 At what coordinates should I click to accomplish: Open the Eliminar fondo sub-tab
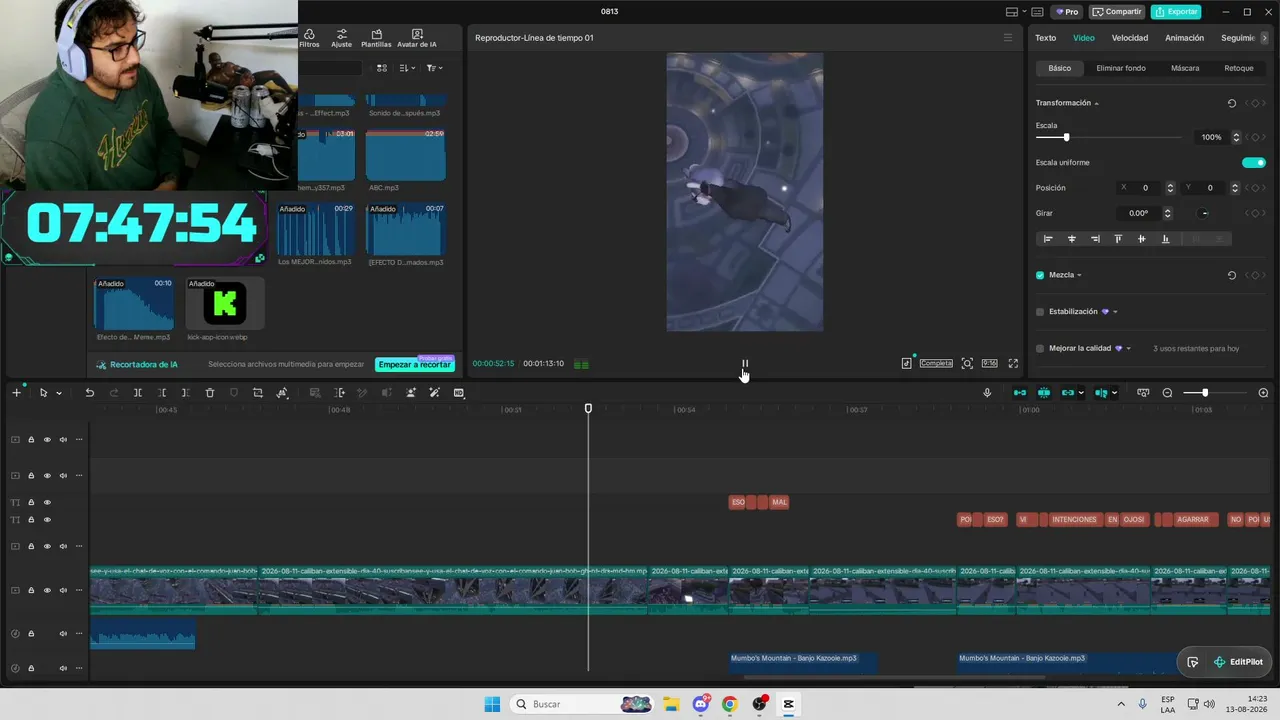click(x=1121, y=68)
